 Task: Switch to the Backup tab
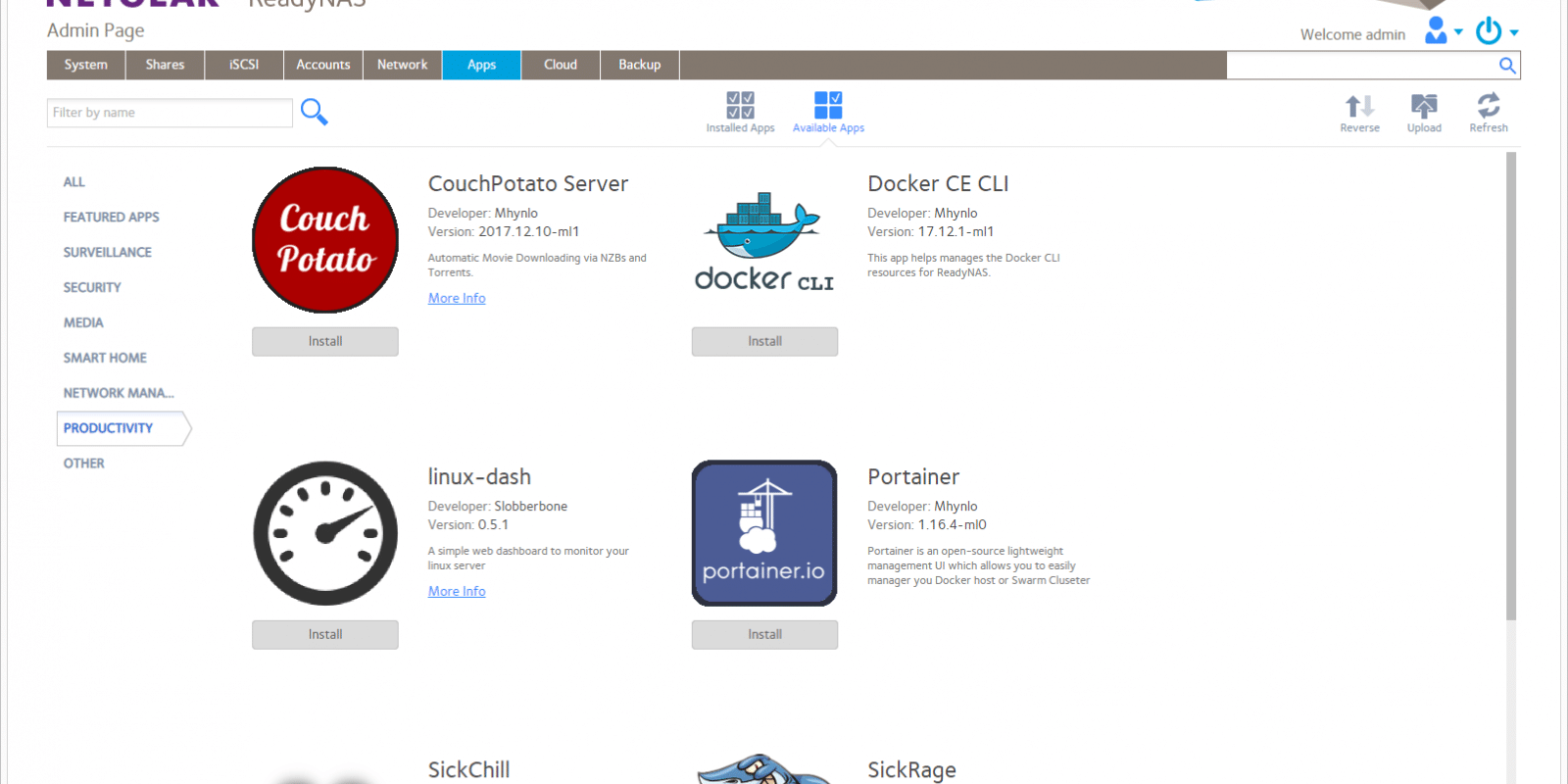(640, 65)
